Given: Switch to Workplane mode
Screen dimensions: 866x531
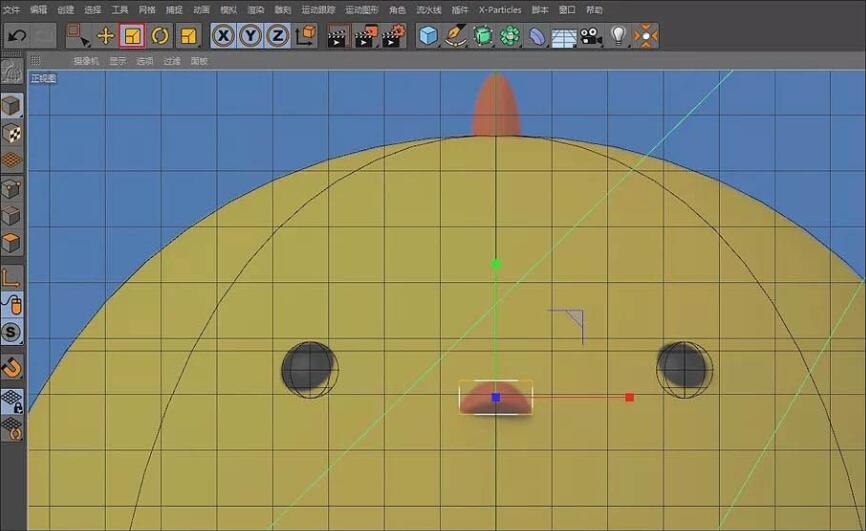Looking at the screenshot, I should pyautogui.click(x=12, y=161).
